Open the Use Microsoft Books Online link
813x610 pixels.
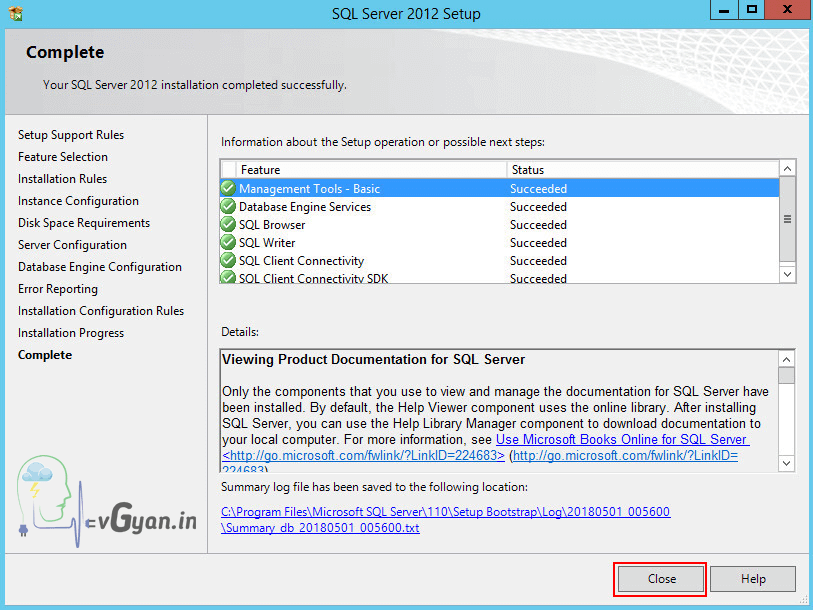tap(622, 439)
